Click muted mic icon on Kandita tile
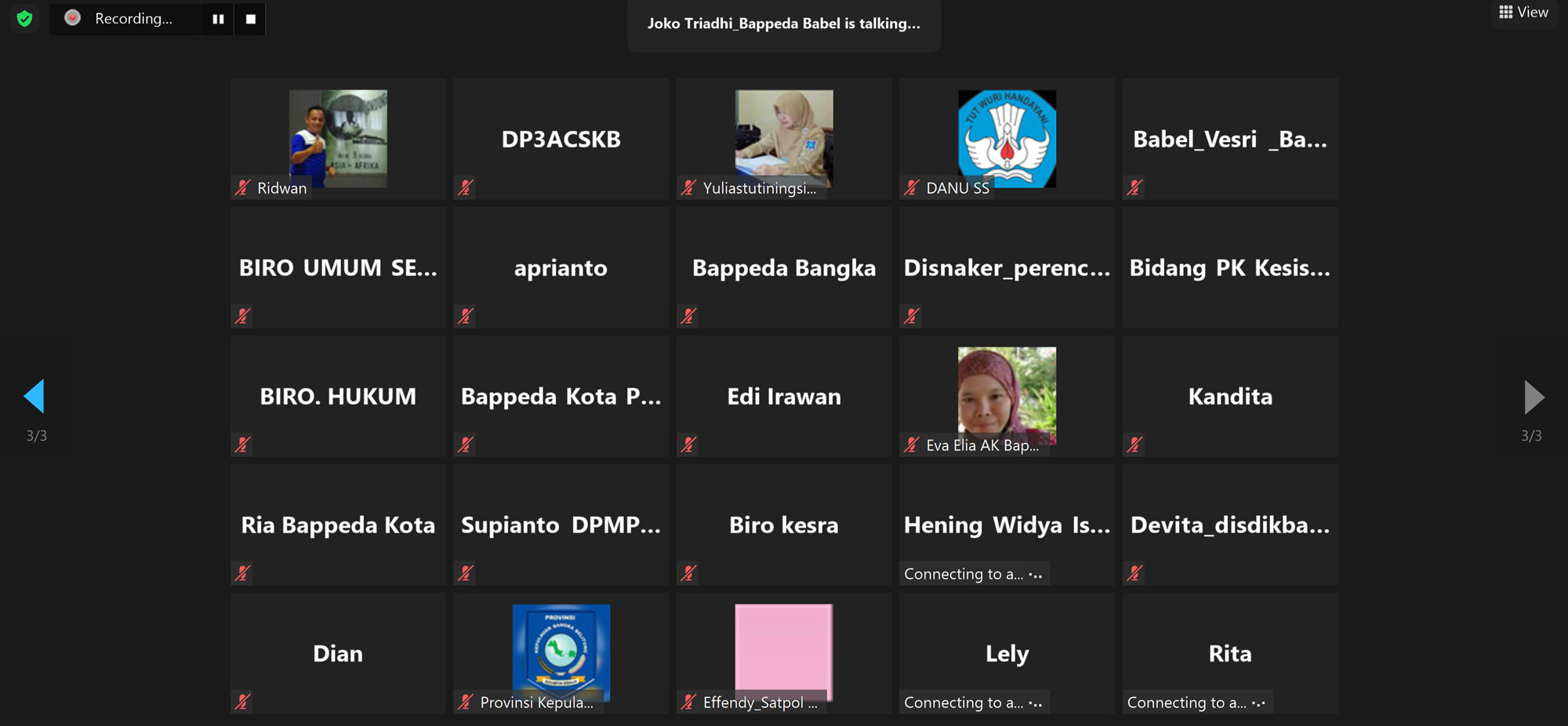This screenshot has height=726, width=1568. (1134, 445)
